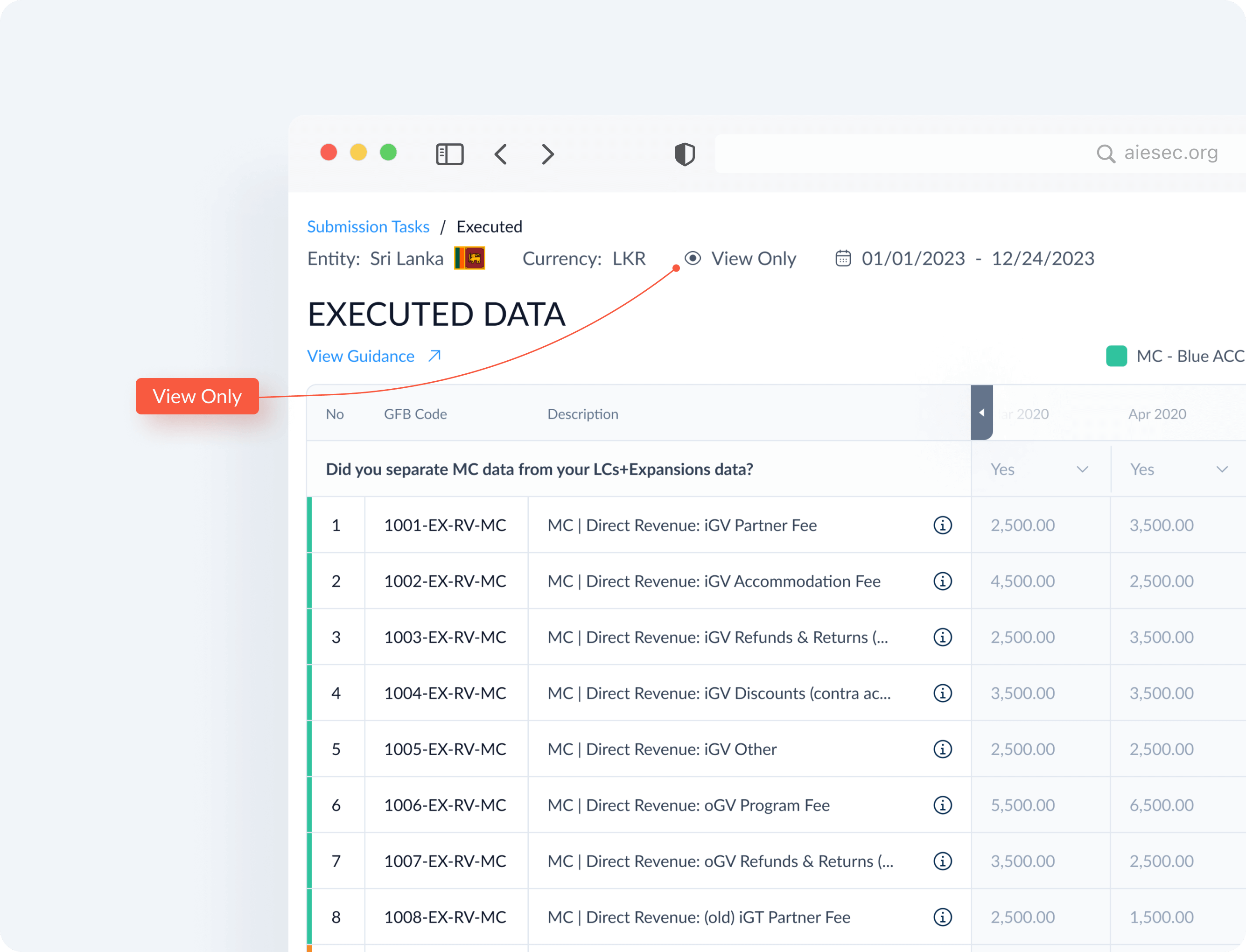Image resolution: width=1246 pixels, height=952 pixels.
Task: Click the external arrow beside View Guidance
Action: click(434, 356)
